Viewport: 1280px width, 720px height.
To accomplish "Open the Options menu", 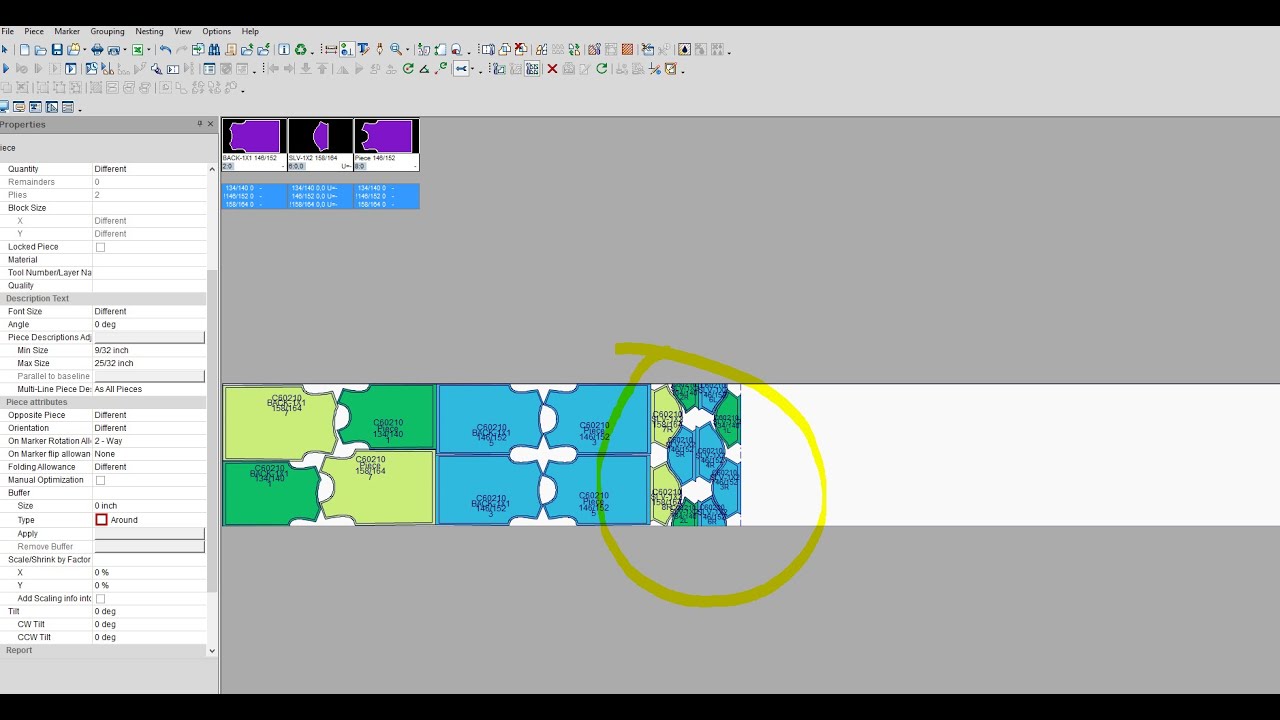I will pos(216,31).
